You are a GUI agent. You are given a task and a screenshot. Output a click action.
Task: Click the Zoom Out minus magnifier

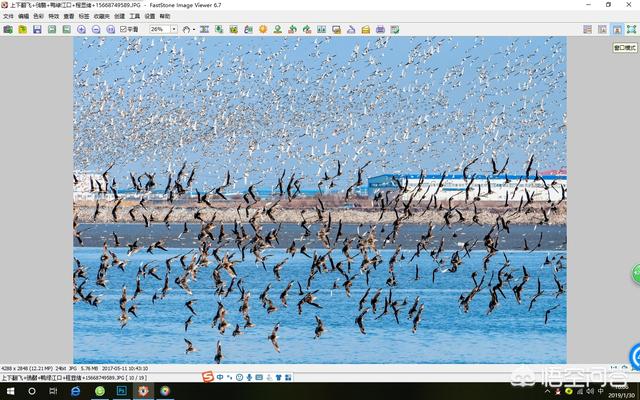coord(96,29)
